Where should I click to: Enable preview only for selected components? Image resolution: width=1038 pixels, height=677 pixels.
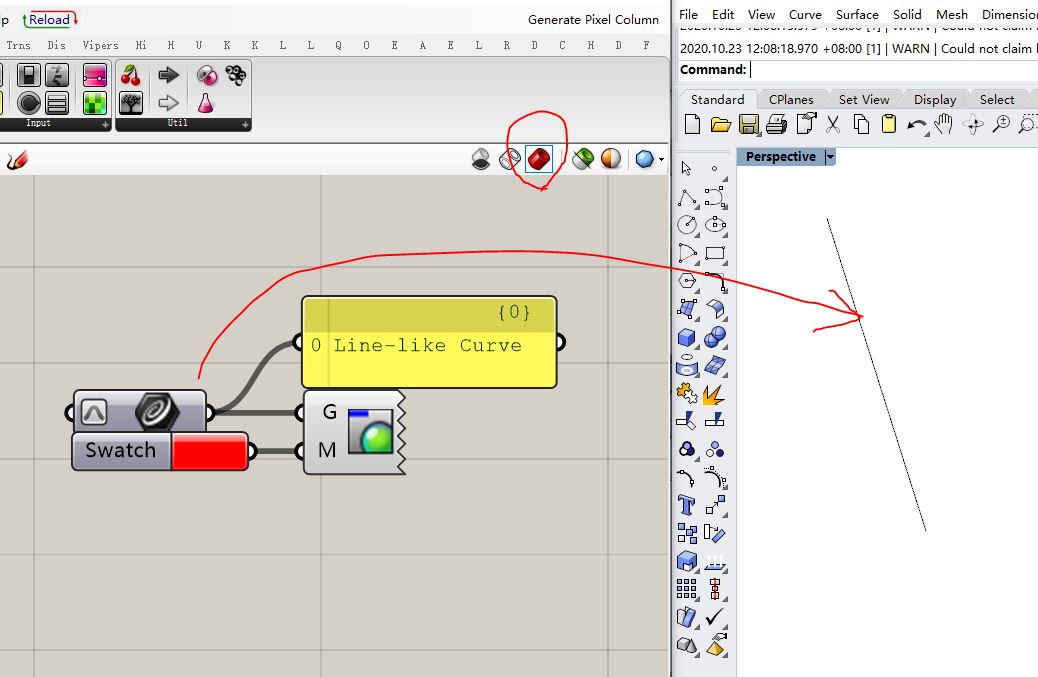[x=581, y=158]
